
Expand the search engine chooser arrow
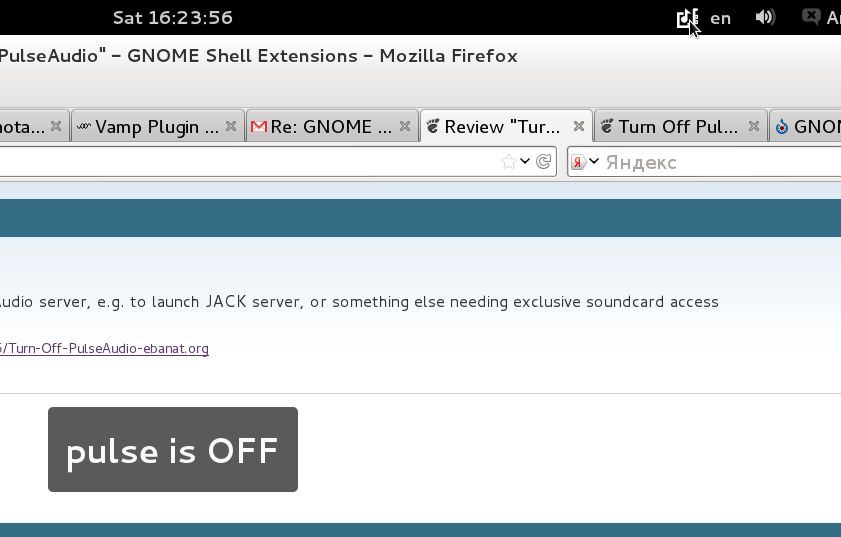(x=594, y=161)
